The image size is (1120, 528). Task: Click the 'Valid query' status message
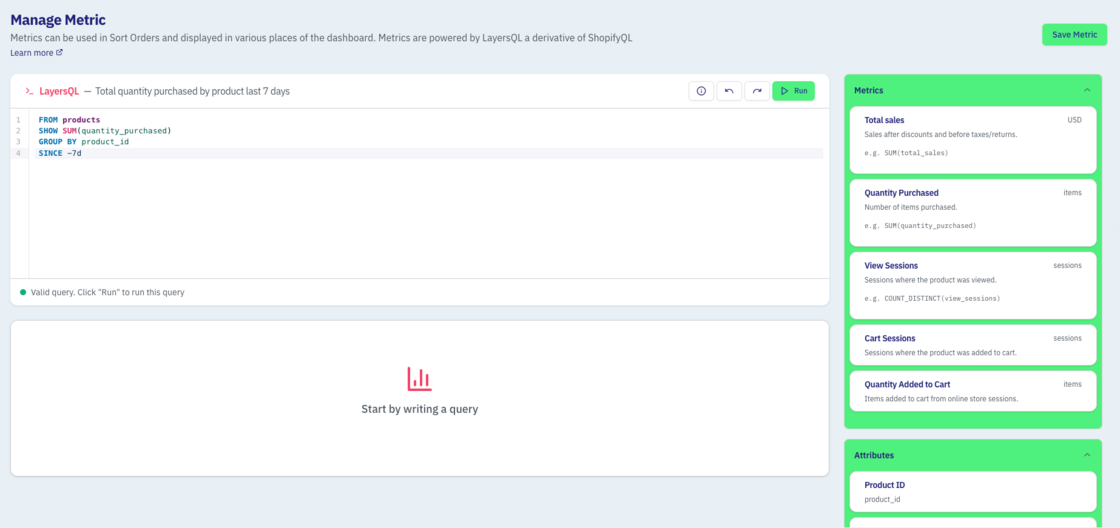(x=107, y=292)
